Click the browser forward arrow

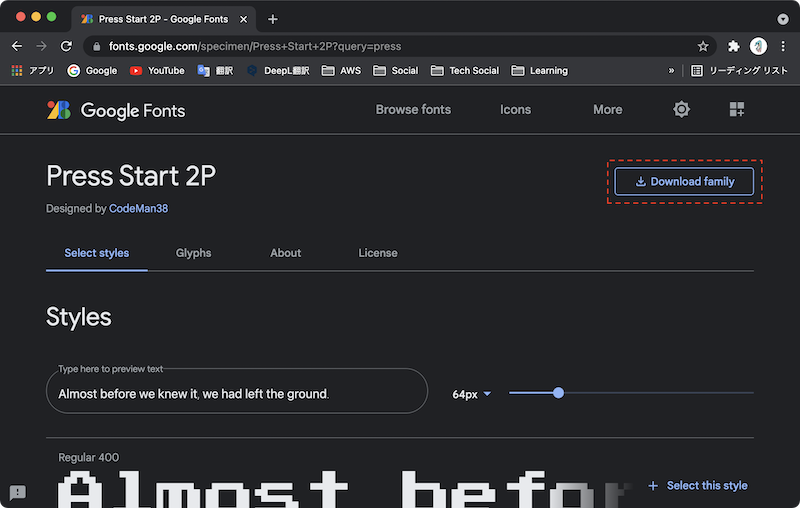click(41, 46)
